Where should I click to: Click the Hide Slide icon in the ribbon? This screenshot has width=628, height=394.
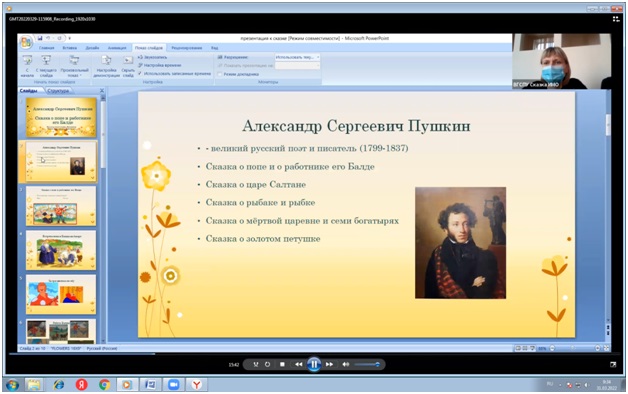click(x=128, y=66)
